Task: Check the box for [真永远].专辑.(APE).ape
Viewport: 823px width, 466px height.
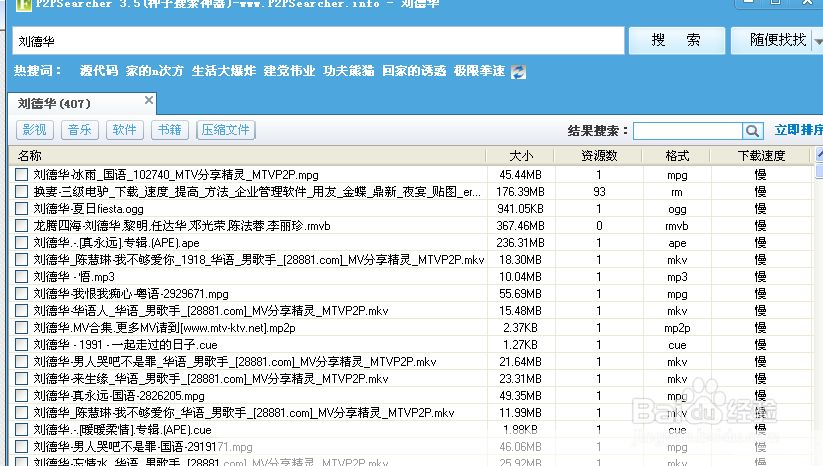Action: tap(22, 242)
